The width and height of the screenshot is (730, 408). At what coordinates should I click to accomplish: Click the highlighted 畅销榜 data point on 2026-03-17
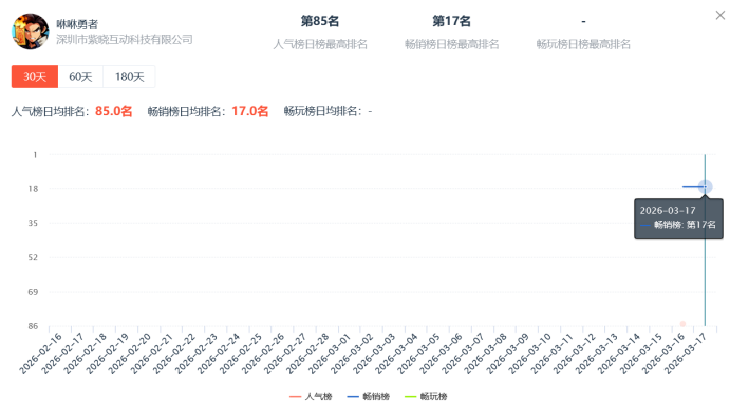705,187
